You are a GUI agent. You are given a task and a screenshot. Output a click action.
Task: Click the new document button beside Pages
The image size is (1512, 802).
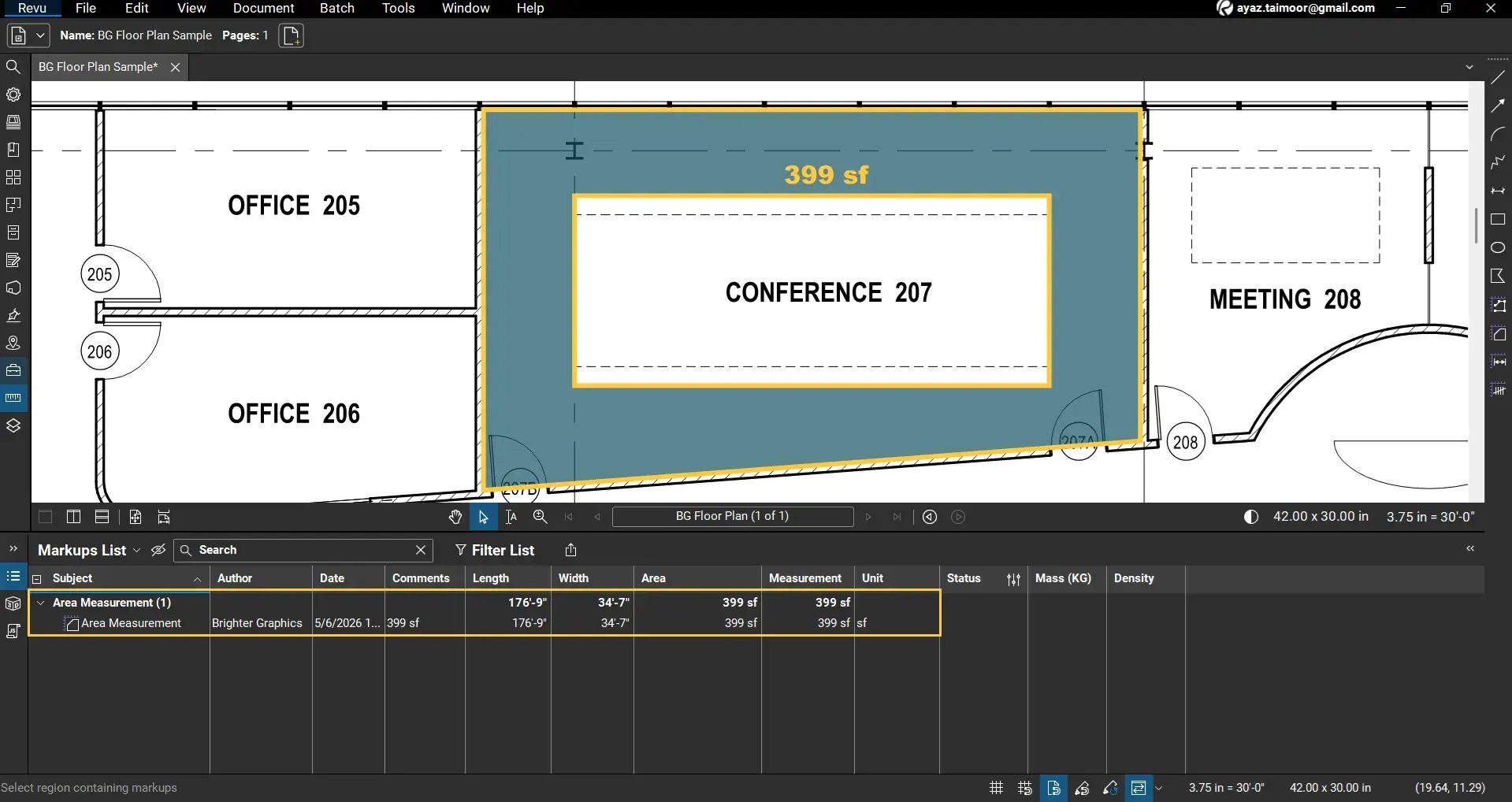pos(291,35)
